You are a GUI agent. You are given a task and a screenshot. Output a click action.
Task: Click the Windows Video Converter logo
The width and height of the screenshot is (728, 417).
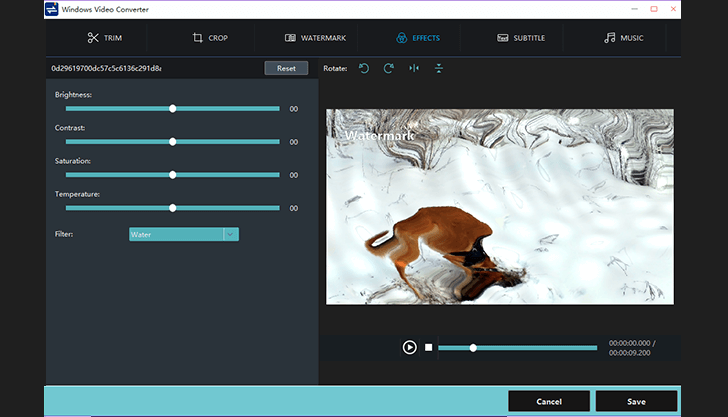51,9
